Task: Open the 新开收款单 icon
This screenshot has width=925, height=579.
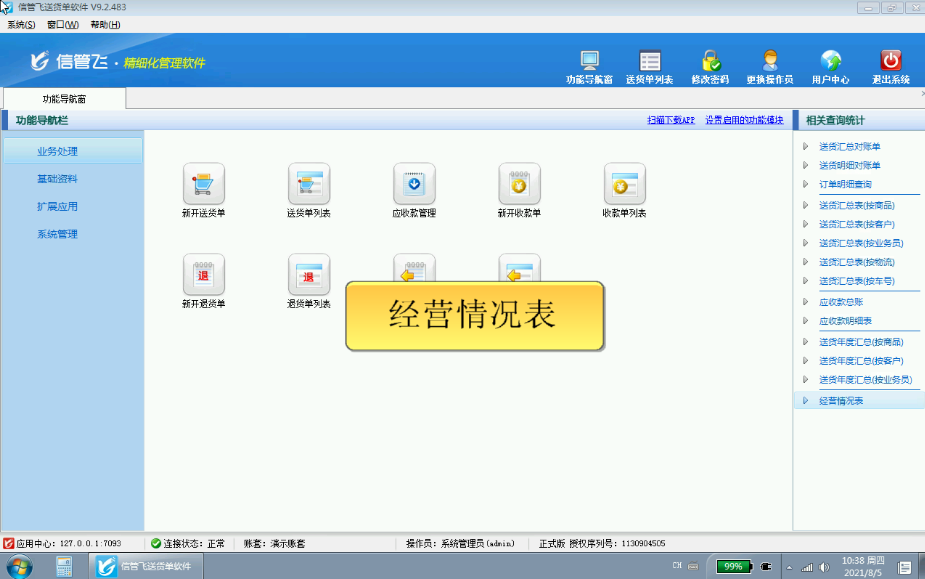Action: coord(519,185)
